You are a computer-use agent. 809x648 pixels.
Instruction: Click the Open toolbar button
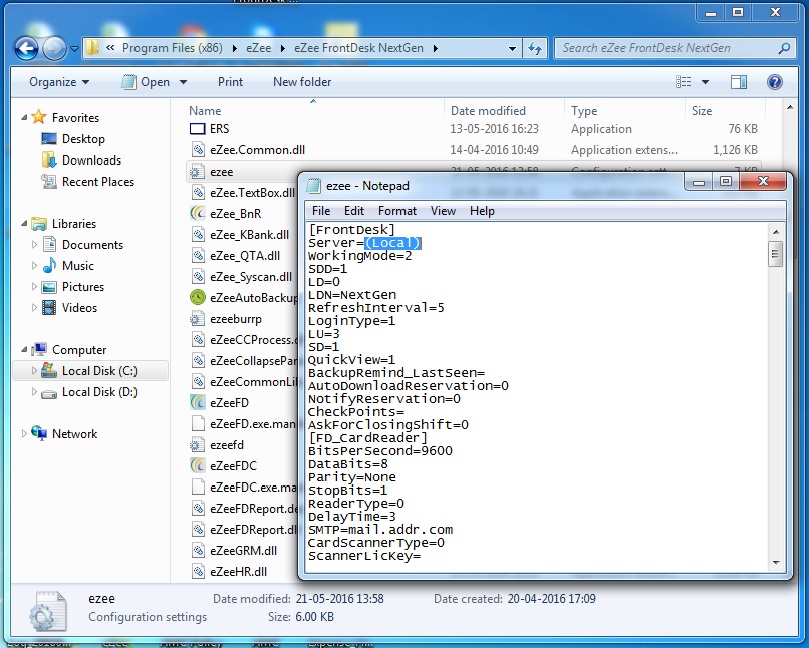click(145, 82)
